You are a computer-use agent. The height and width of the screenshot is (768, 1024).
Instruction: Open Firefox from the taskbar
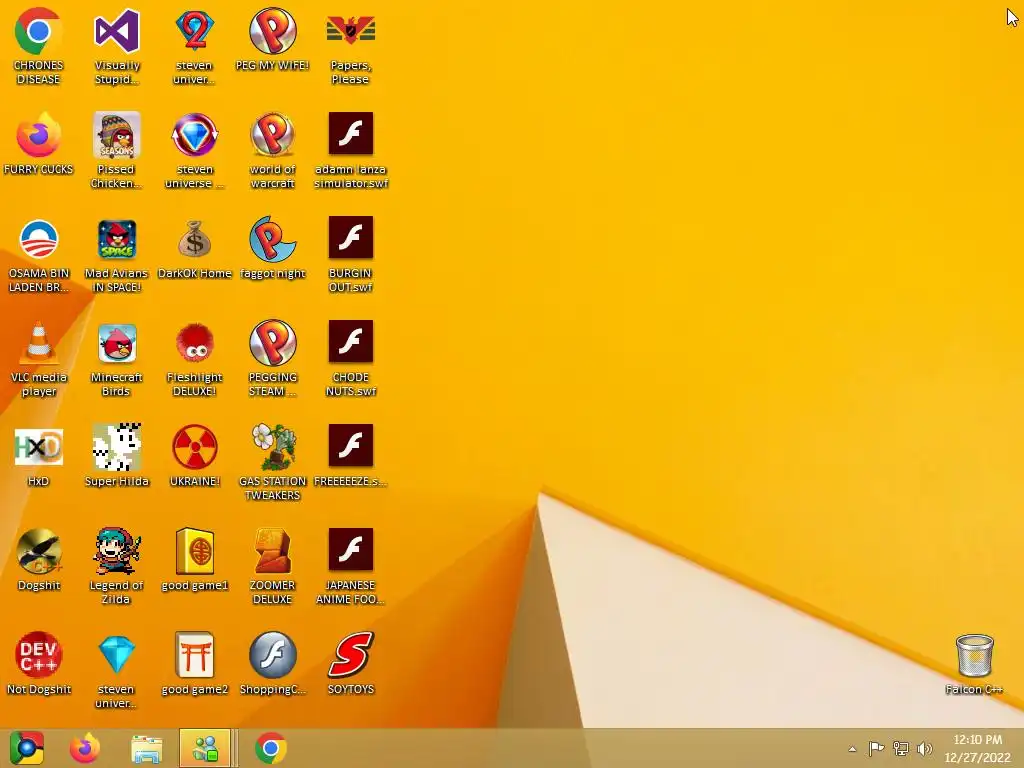click(x=85, y=748)
